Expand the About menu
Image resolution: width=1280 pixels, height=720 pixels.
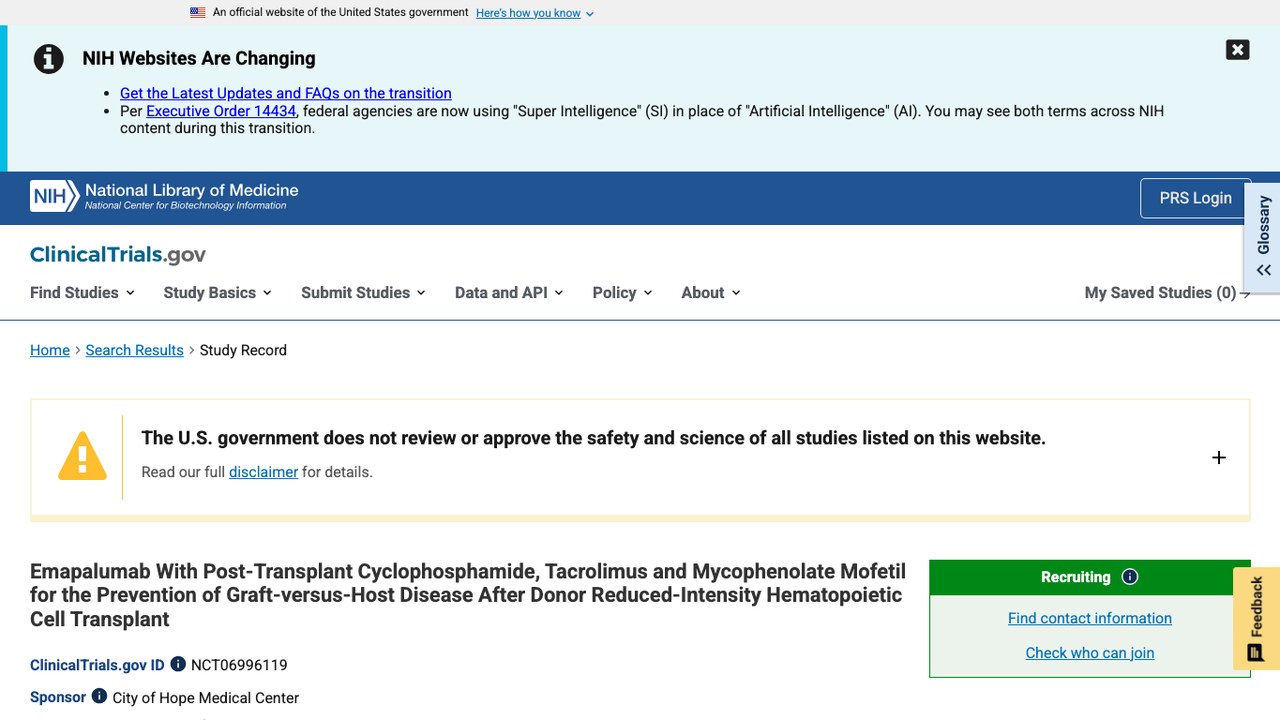point(711,293)
